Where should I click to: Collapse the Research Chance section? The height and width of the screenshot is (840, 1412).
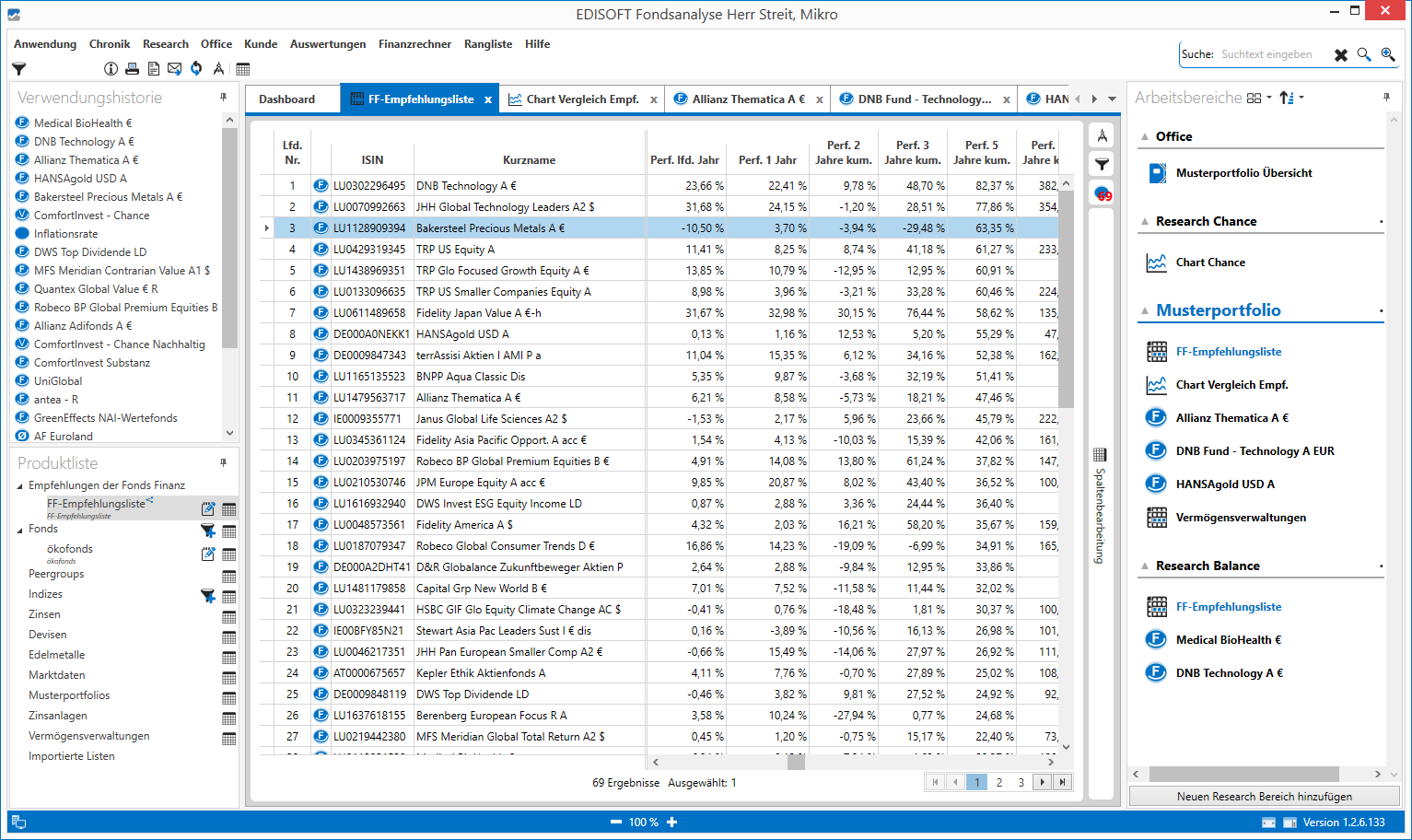pos(1145,222)
